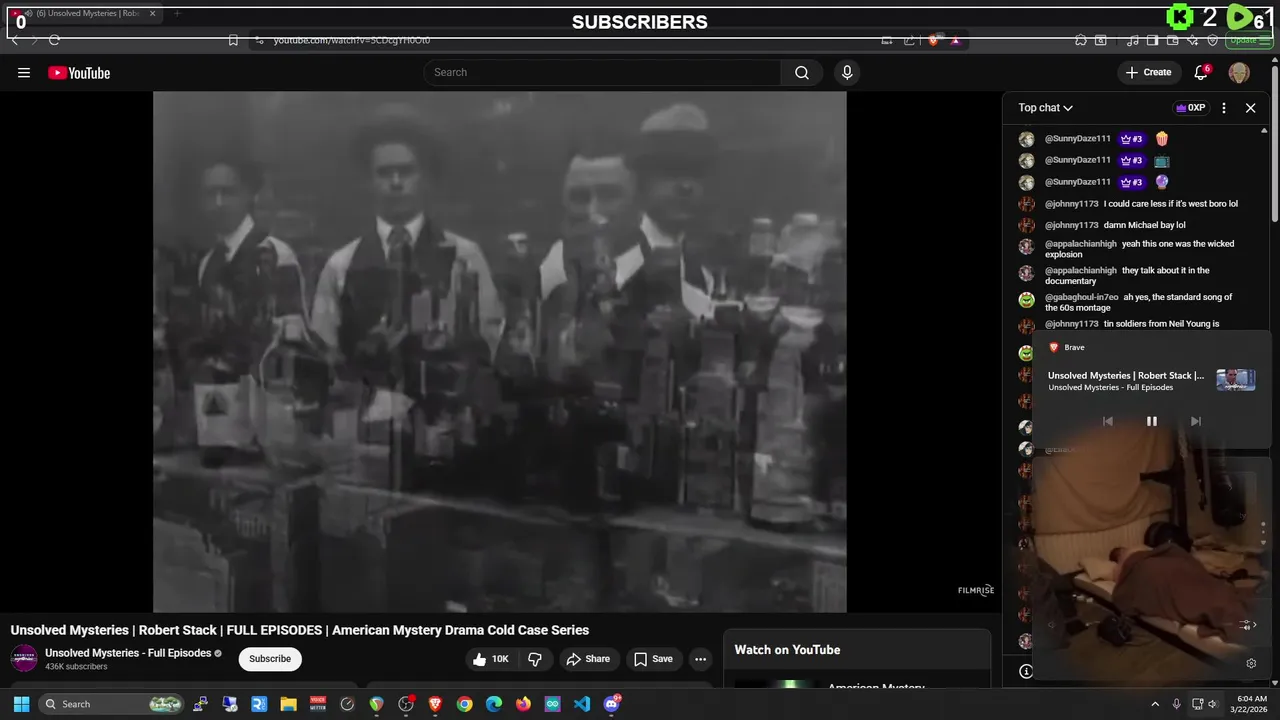Pause playback in the Brave media popup

(1151, 421)
